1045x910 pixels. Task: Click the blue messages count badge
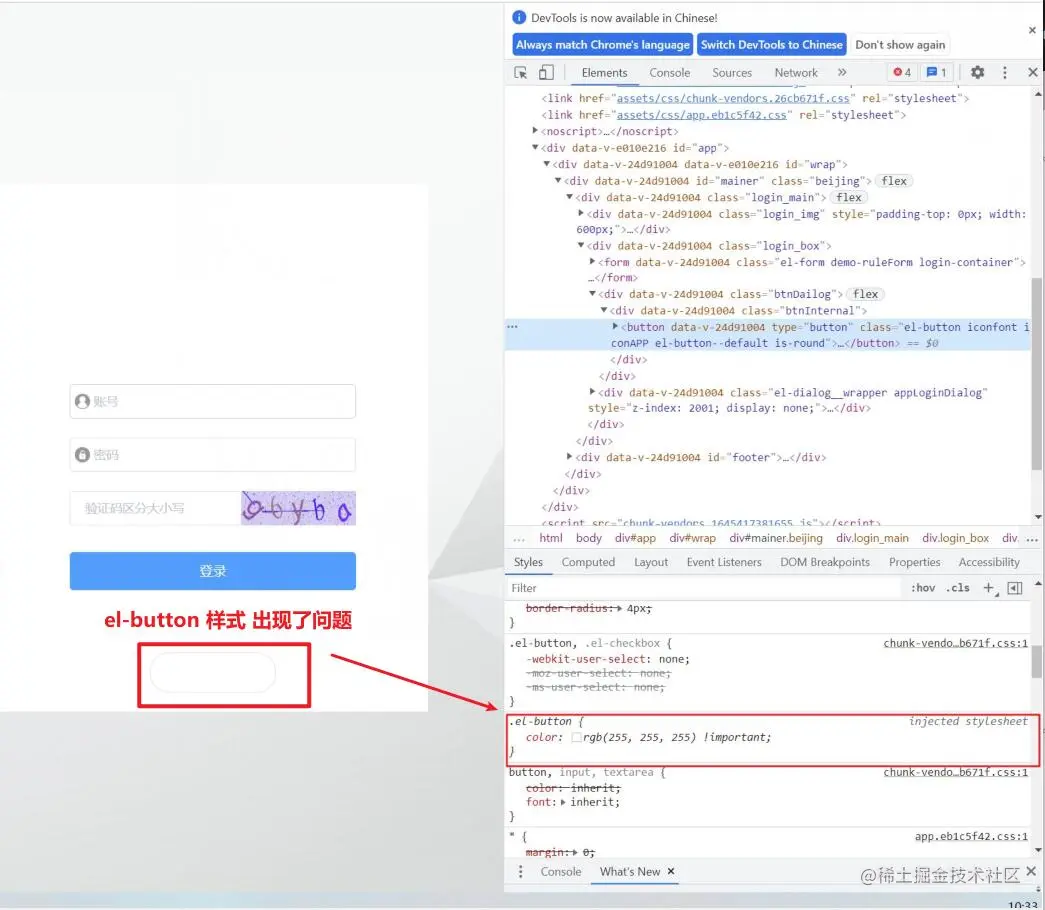tap(936, 72)
